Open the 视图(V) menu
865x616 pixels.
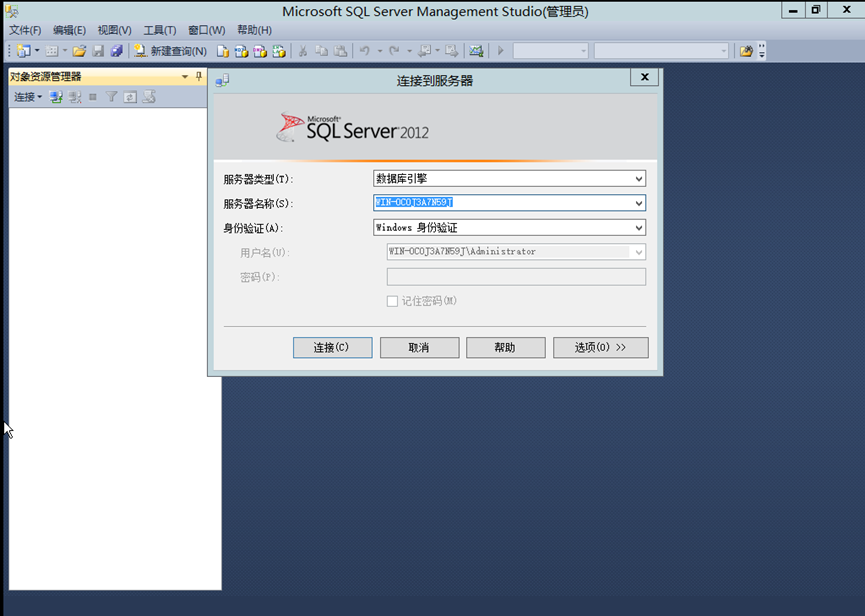[115, 30]
